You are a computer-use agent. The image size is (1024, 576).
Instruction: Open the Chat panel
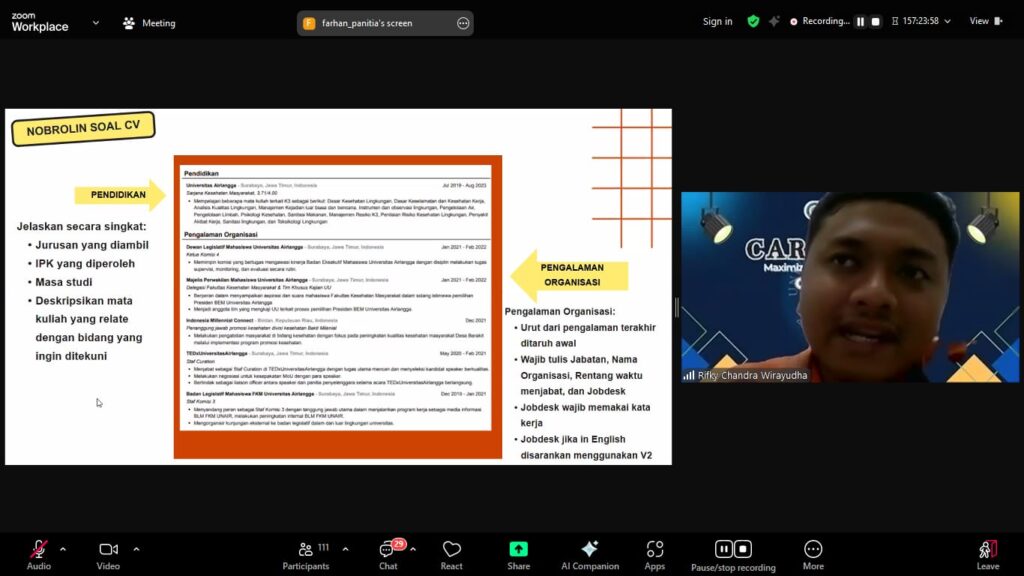click(388, 550)
